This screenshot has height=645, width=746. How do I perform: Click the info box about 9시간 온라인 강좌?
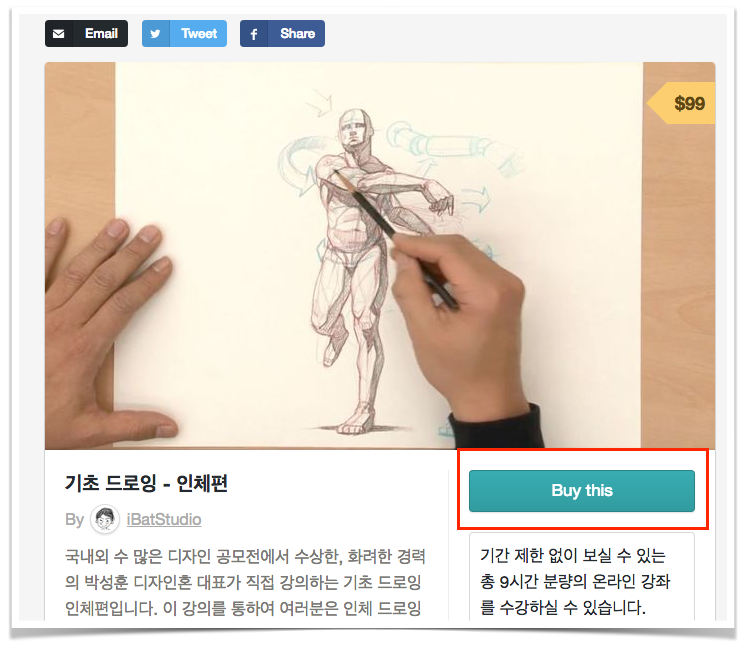click(581, 577)
